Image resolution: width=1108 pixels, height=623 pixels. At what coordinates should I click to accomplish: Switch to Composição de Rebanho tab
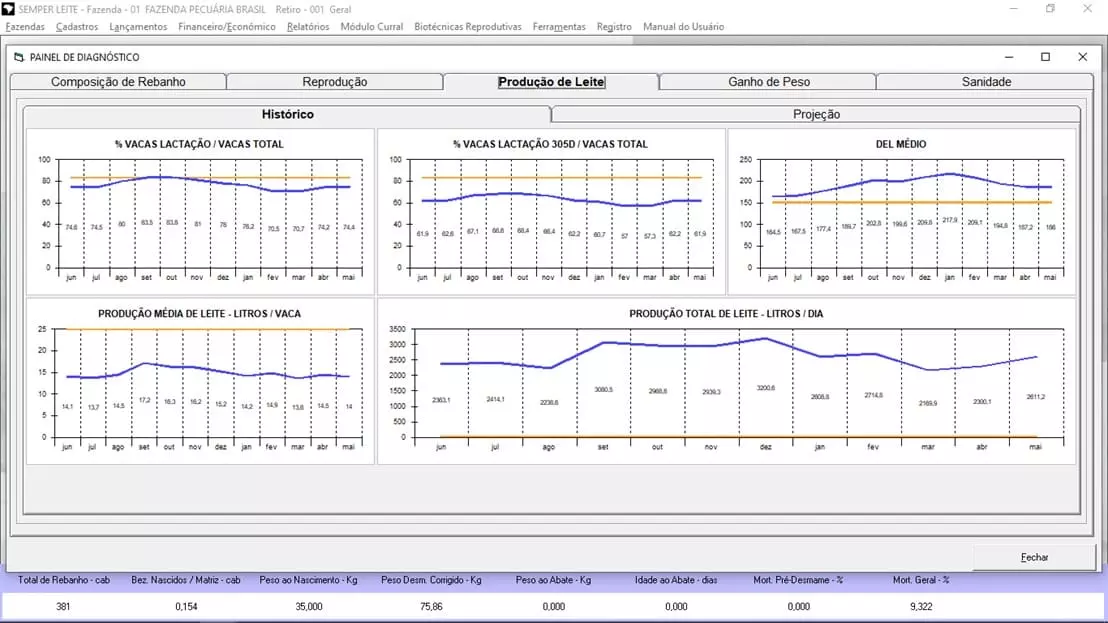[118, 82]
